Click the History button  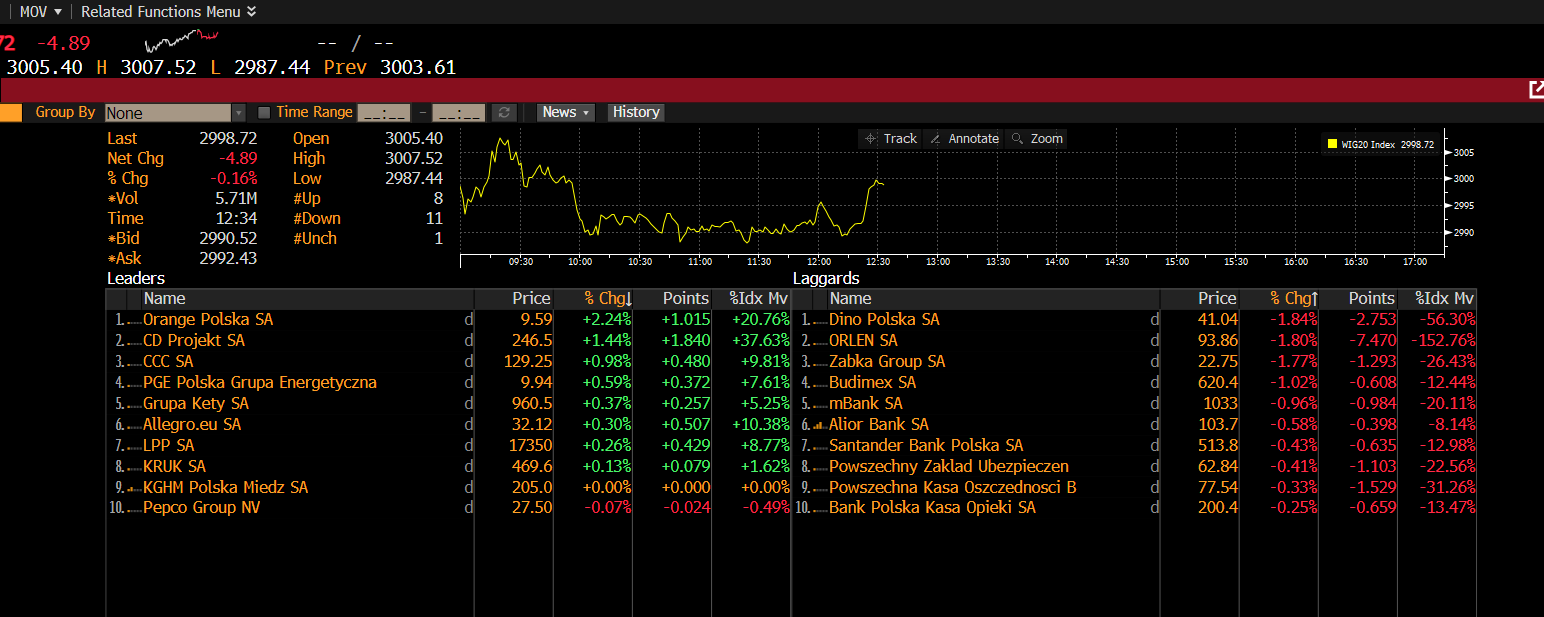click(x=636, y=113)
